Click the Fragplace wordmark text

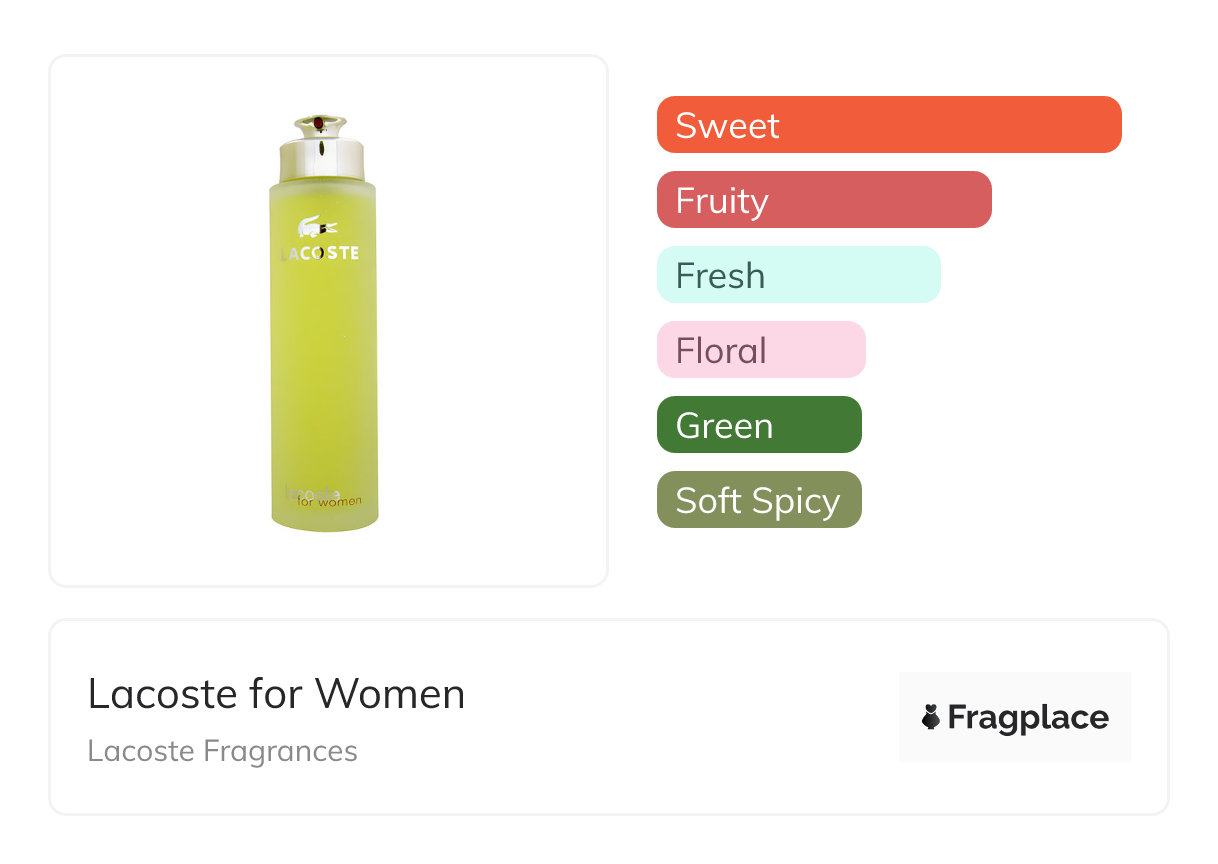(1028, 717)
